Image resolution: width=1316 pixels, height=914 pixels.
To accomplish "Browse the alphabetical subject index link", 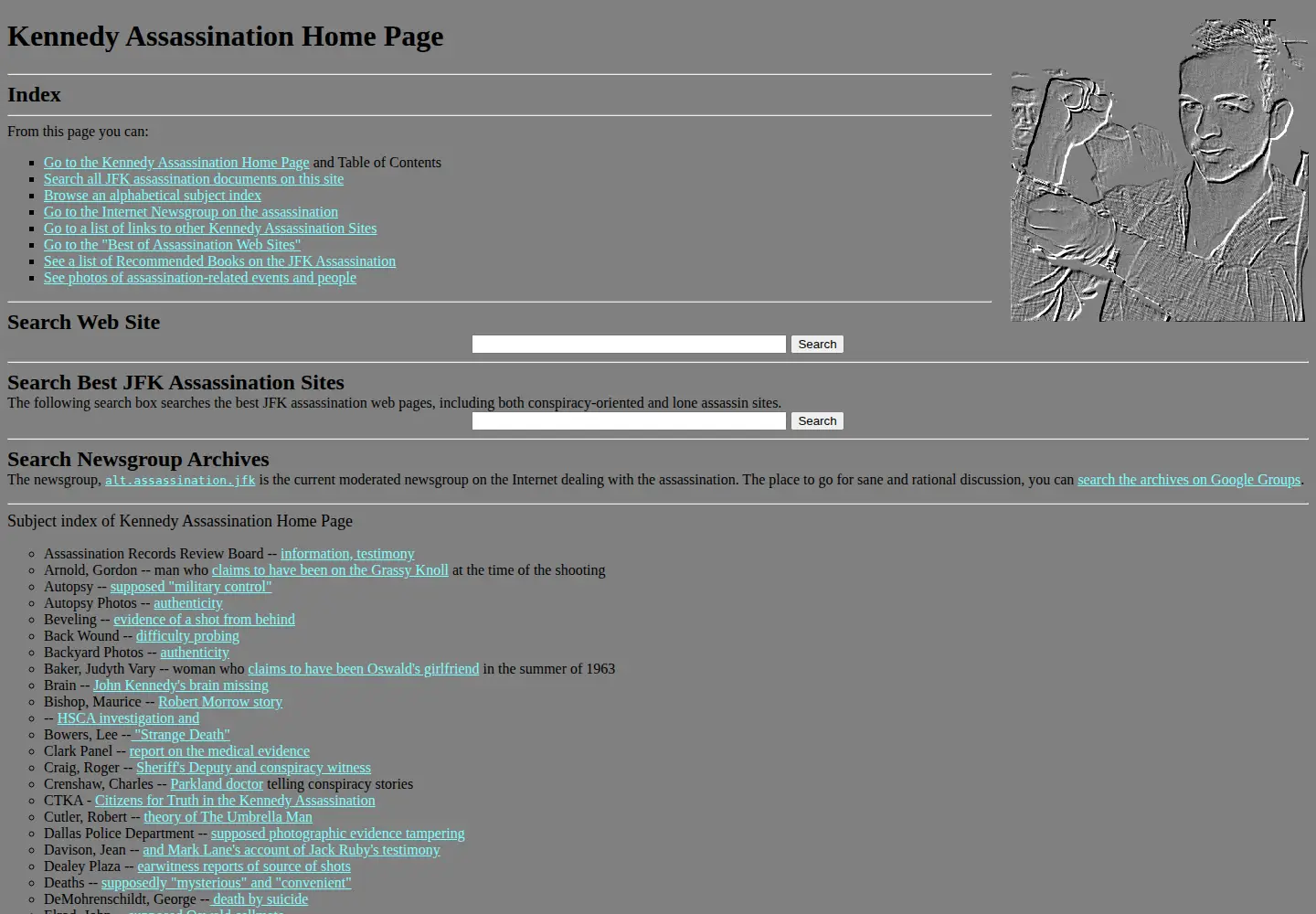I will pos(153,196).
